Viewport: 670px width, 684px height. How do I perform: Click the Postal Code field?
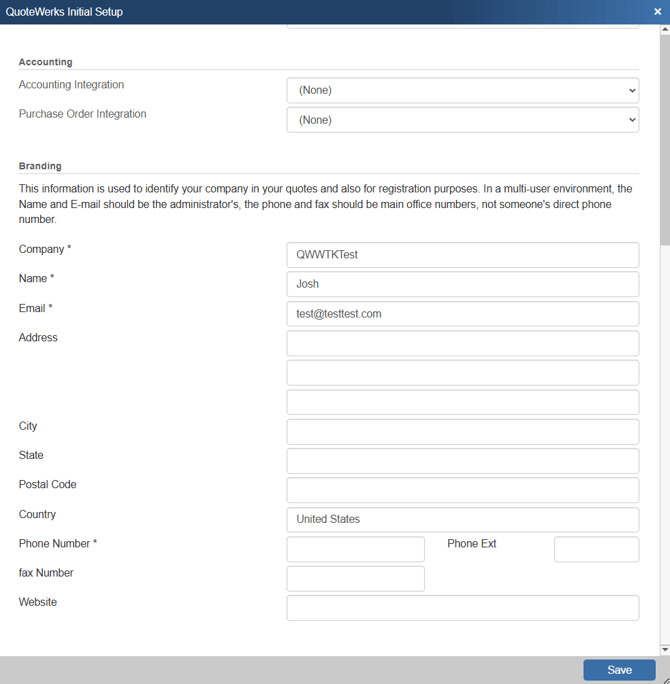[462, 490]
